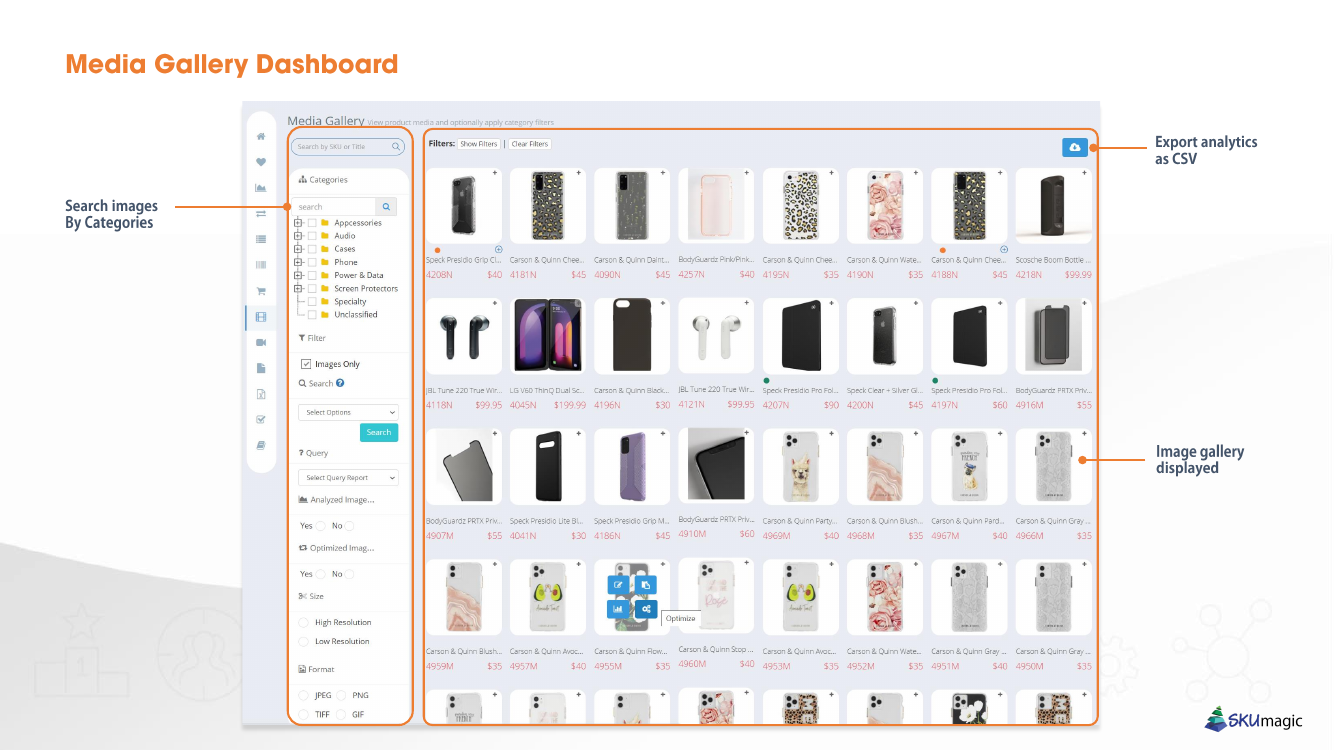Open the Home icon in the sidebar
The width and height of the screenshot is (1334, 750).
click(x=261, y=136)
